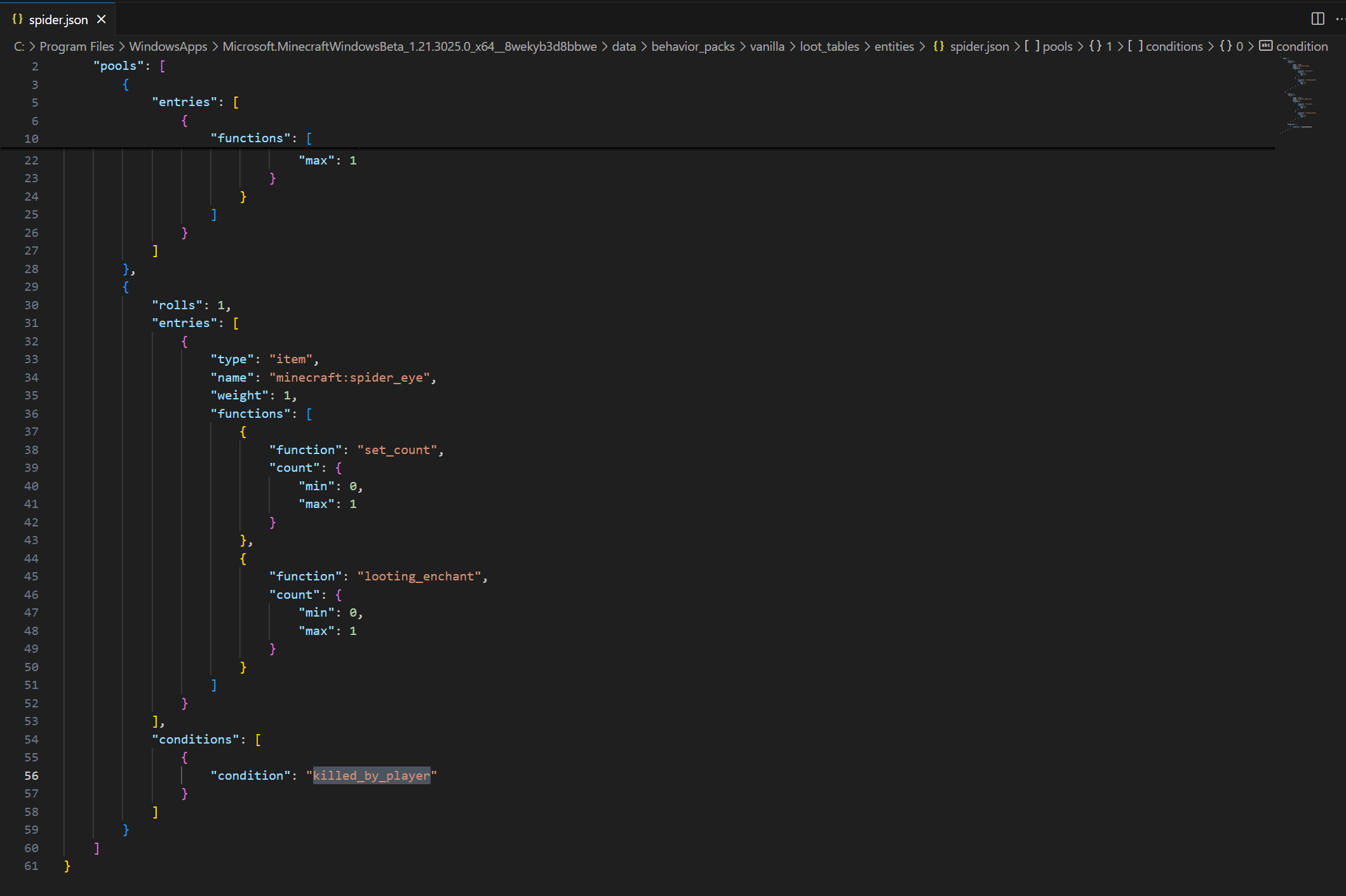Open the entities breadcrumb dropdown
1346x896 pixels.
coord(894,46)
